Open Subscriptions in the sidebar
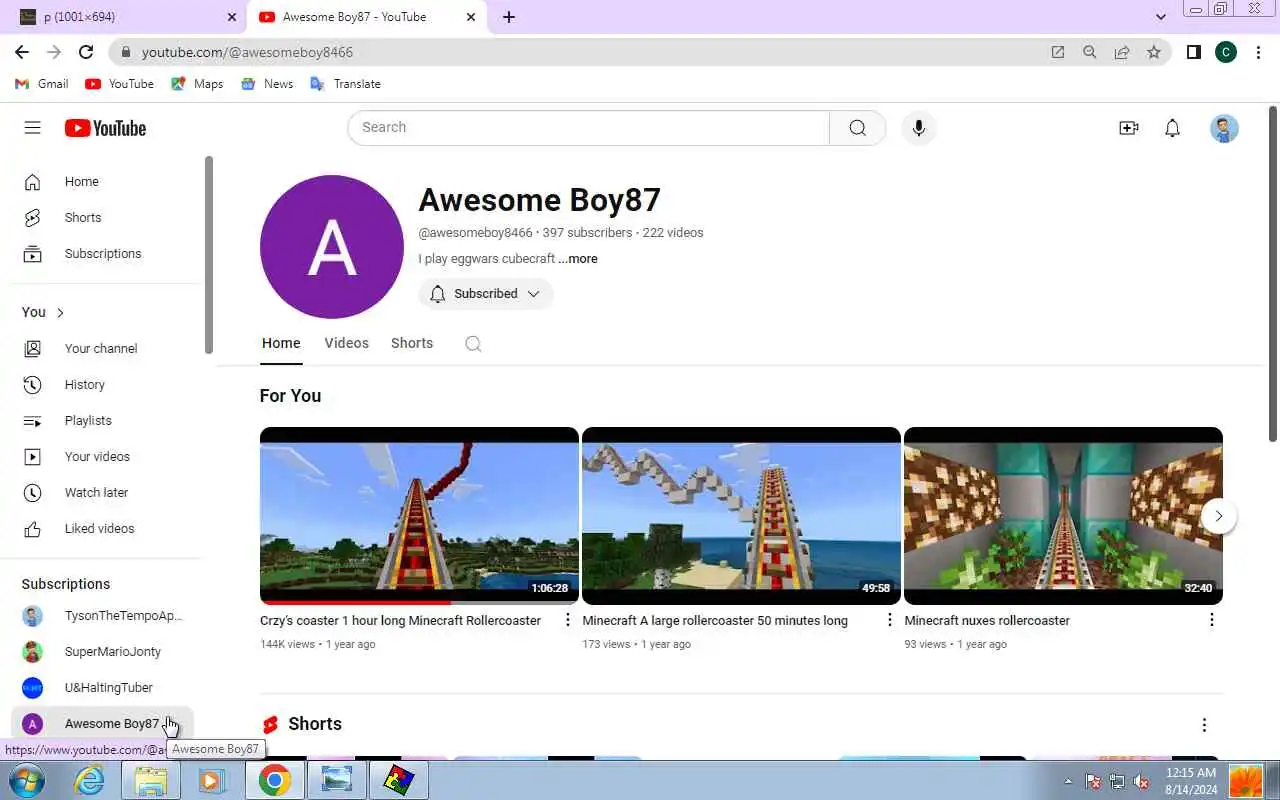1280x800 pixels. (x=106, y=254)
